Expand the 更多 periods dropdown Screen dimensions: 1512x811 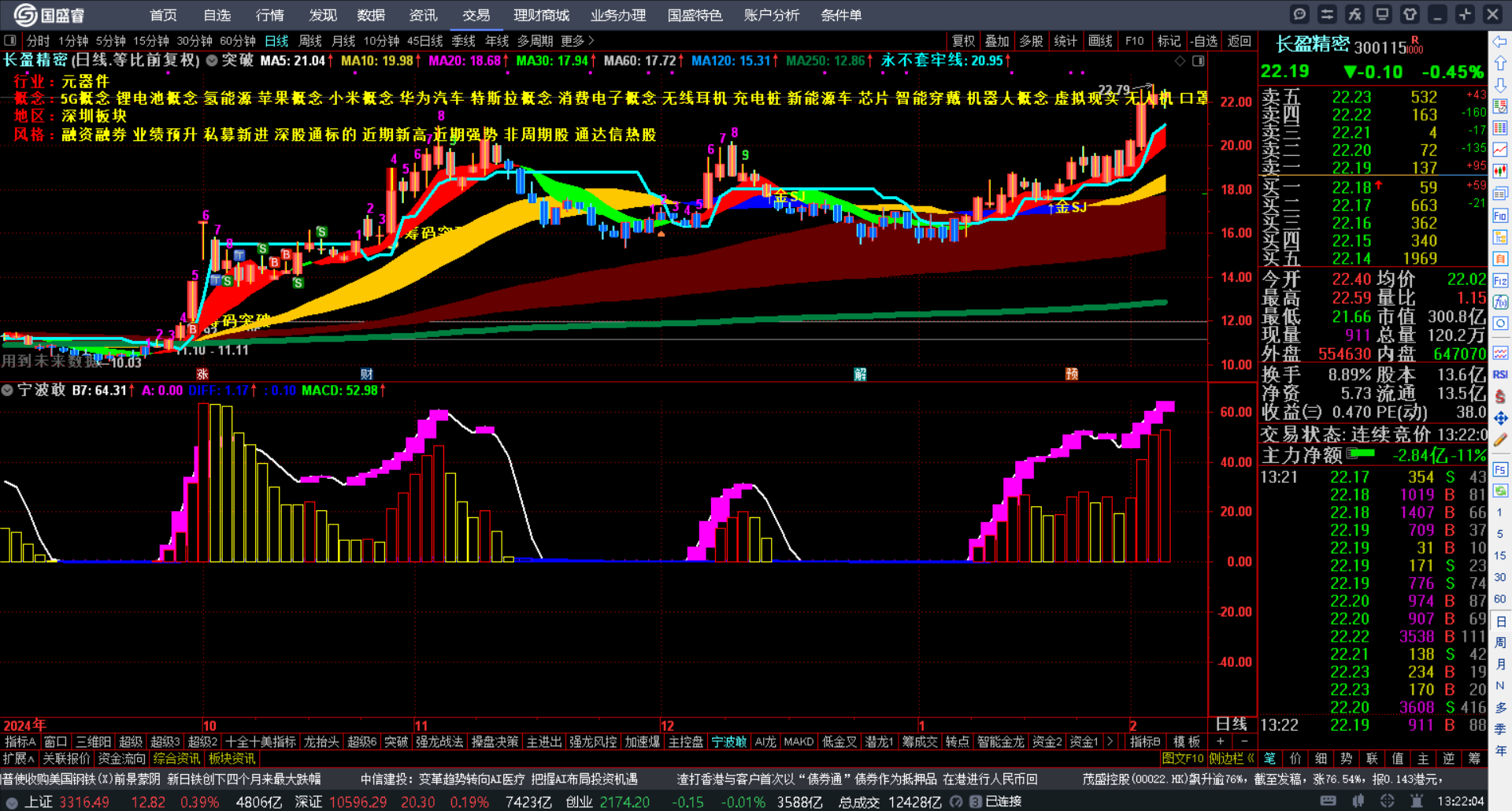point(577,41)
